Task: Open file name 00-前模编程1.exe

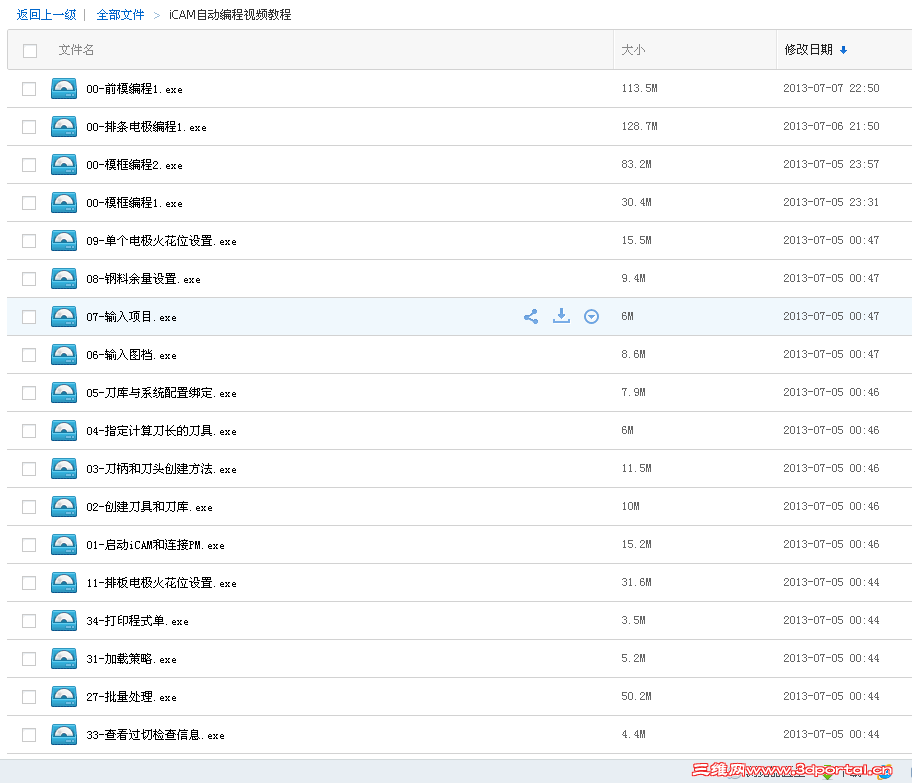Action: pyautogui.click(x=134, y=89)
